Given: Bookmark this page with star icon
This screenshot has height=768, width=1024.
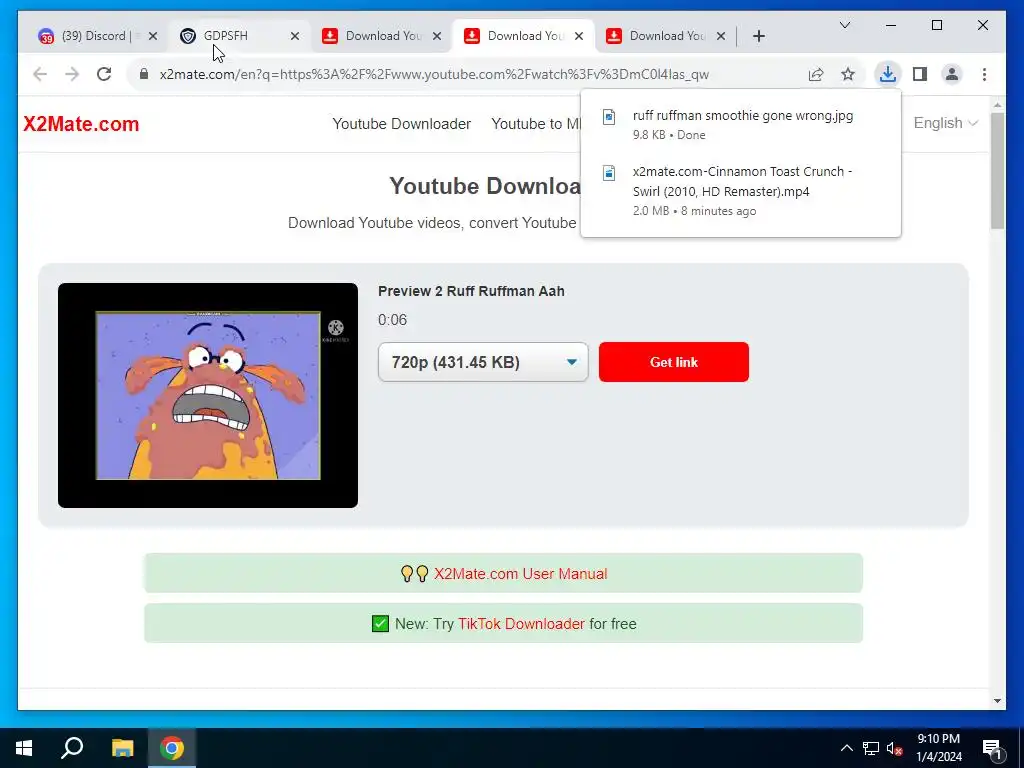Looking at the screenshot, I should point(848,74).
